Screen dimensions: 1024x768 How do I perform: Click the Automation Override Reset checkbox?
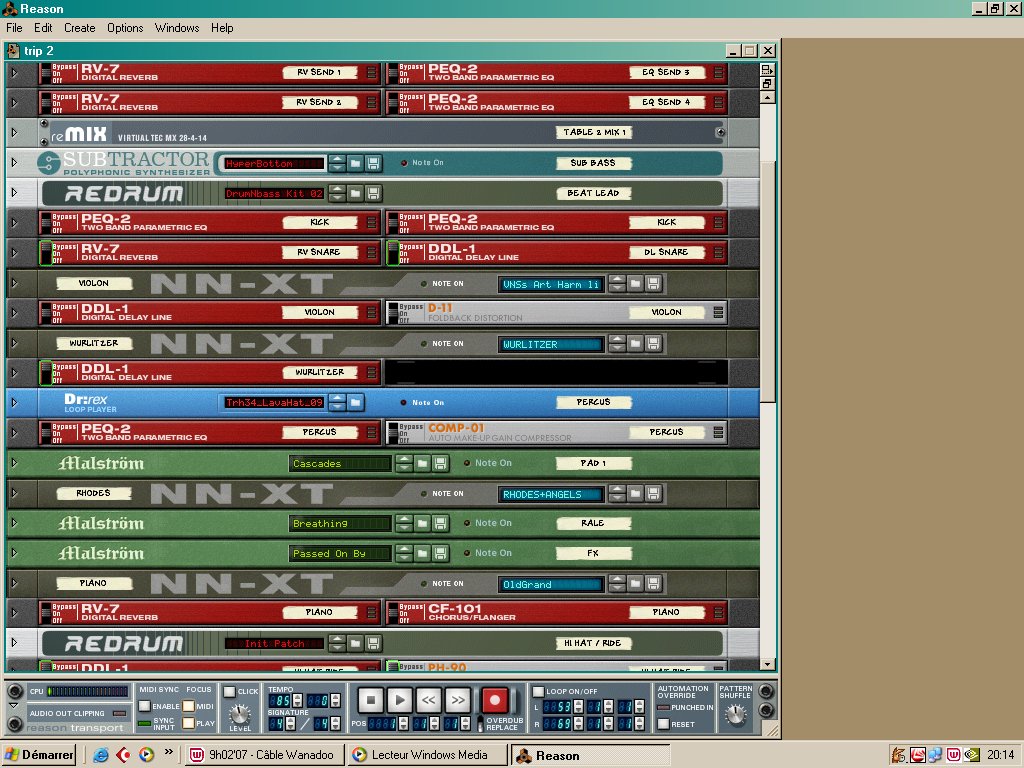(x=664, y=724)
